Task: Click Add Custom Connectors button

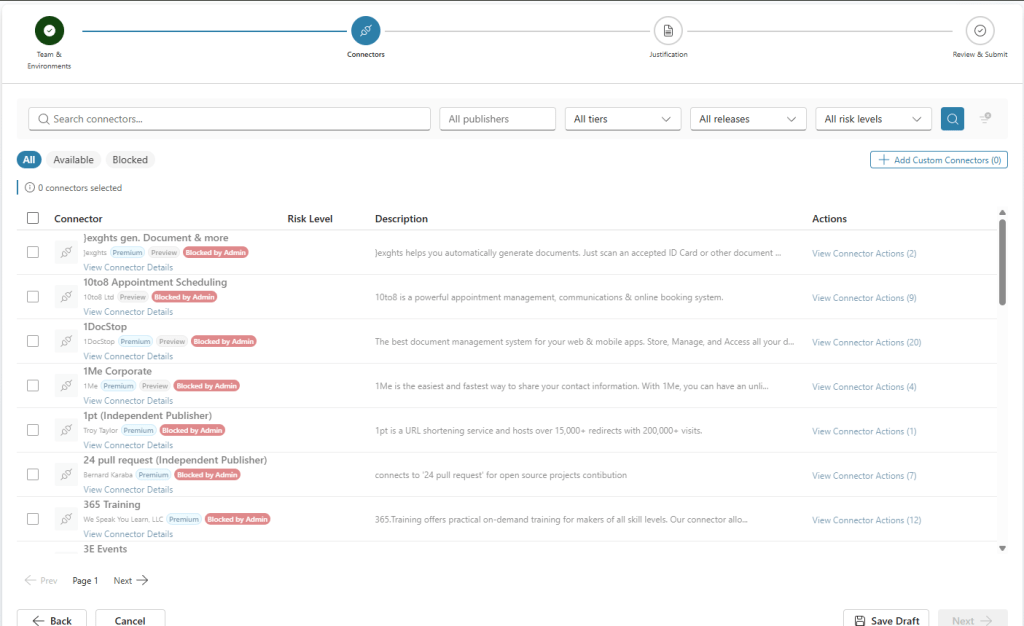Action: pyautogui.click(x=938, y=160)
